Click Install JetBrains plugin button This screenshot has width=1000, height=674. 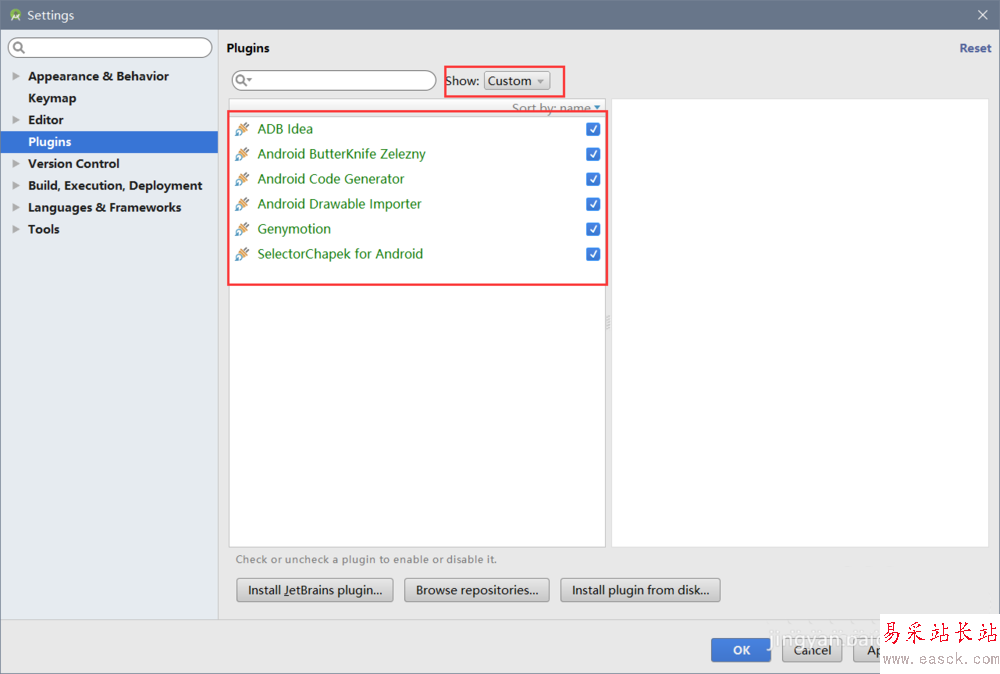315,590
